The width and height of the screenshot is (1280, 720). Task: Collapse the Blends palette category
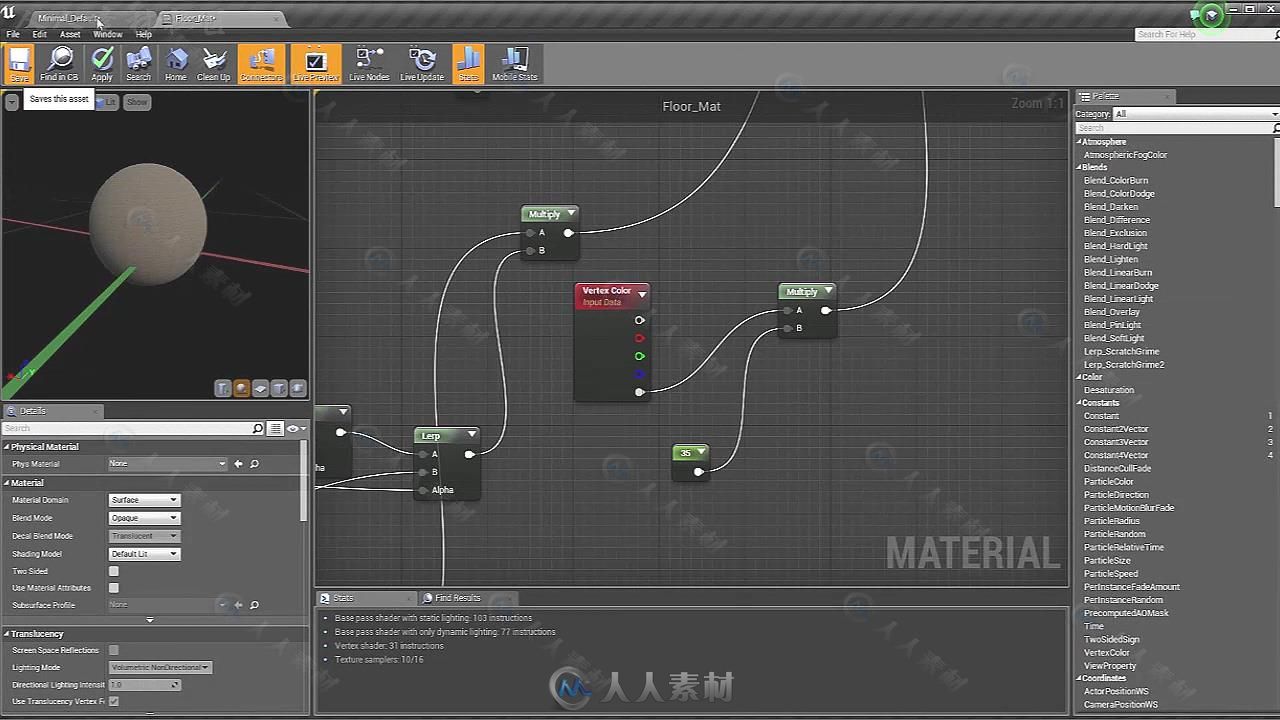1079,168
